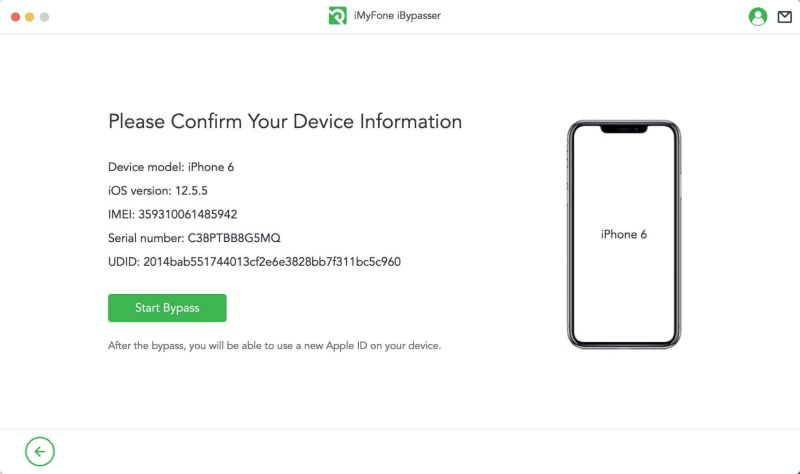Viewport: 800px width, 474px height.
Task: Click the Device model: iPhone 6 line
Action: tap(171, 167)
